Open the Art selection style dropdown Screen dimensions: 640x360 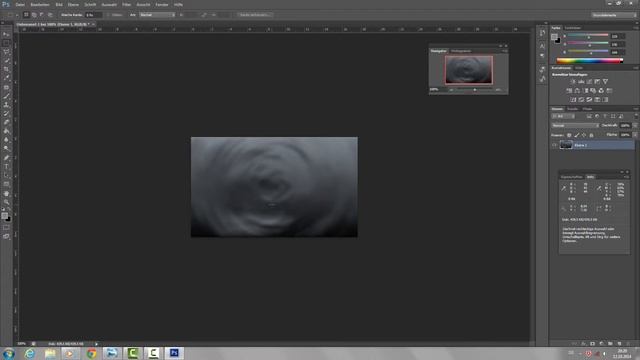point(157,15)
